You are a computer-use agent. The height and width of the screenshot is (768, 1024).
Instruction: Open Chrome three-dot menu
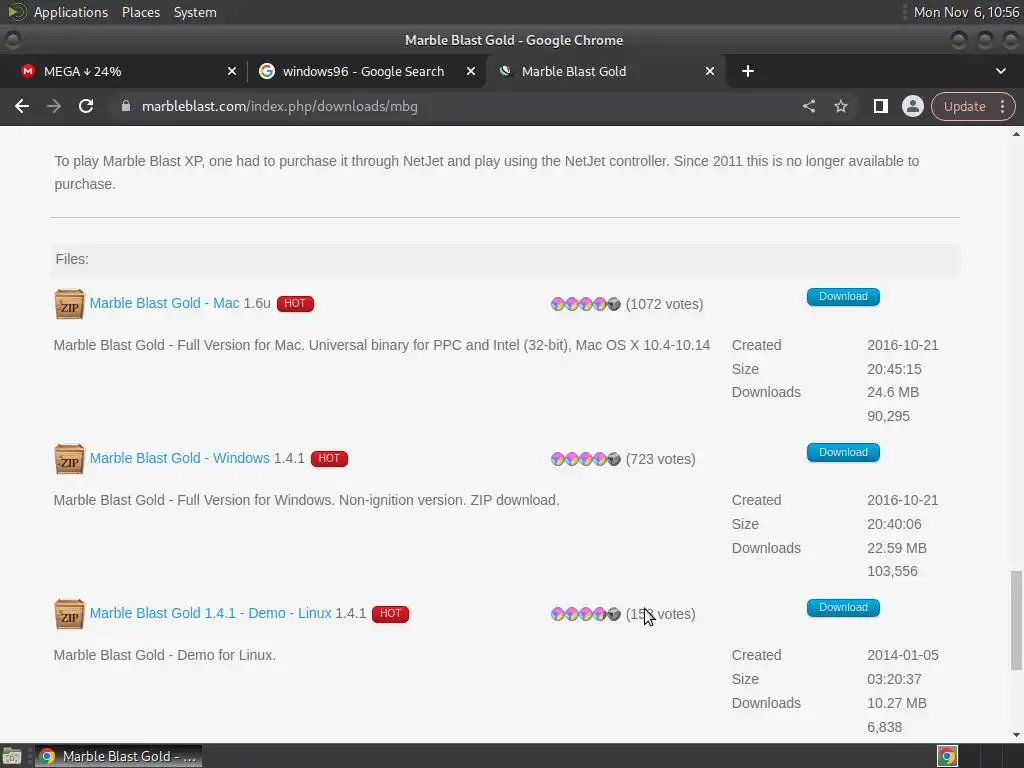(x=1002, y=106)
